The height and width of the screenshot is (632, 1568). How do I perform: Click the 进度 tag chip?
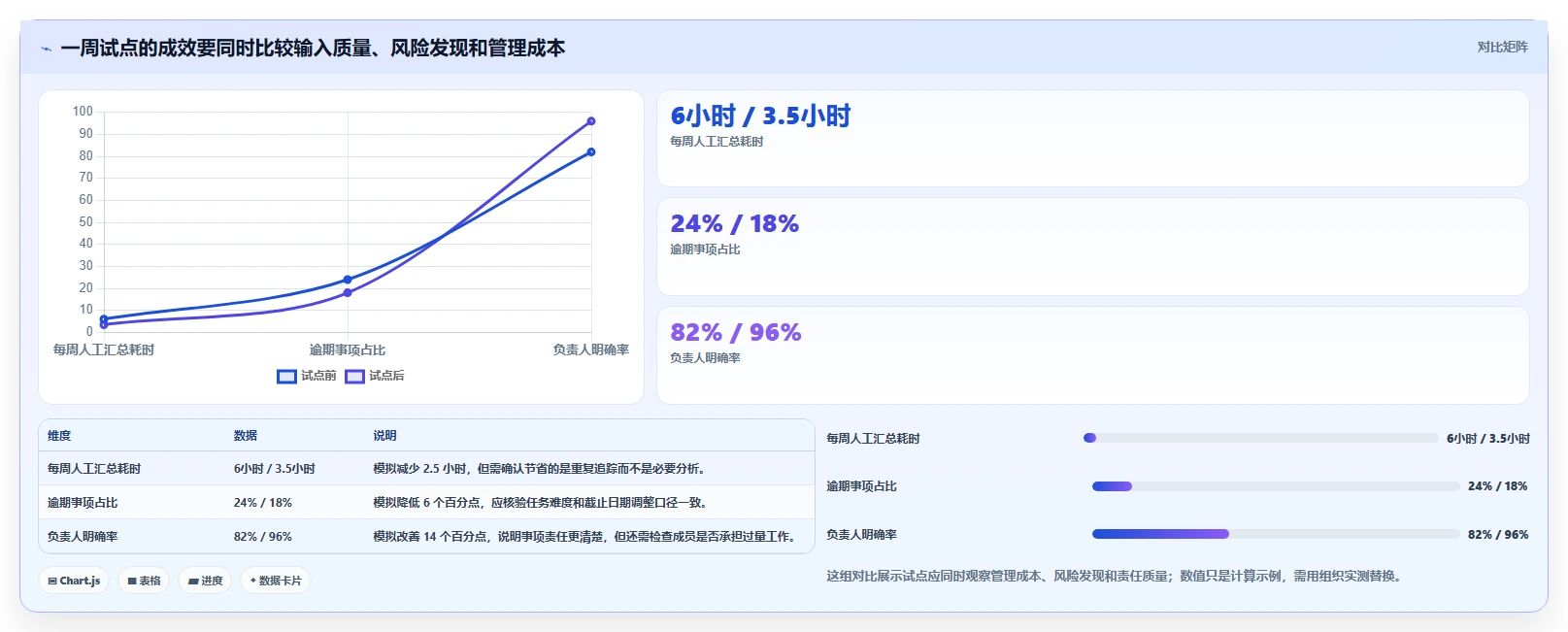click(205, 581)
